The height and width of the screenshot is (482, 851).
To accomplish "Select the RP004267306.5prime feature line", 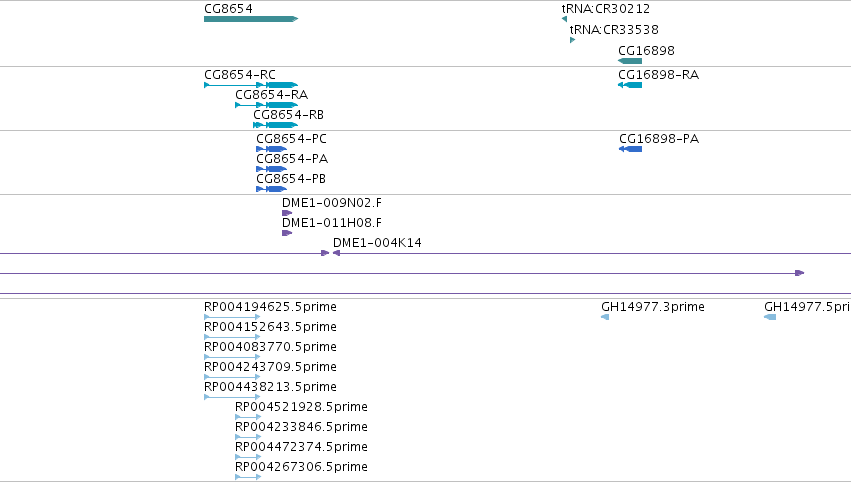I will click(248, 477).
